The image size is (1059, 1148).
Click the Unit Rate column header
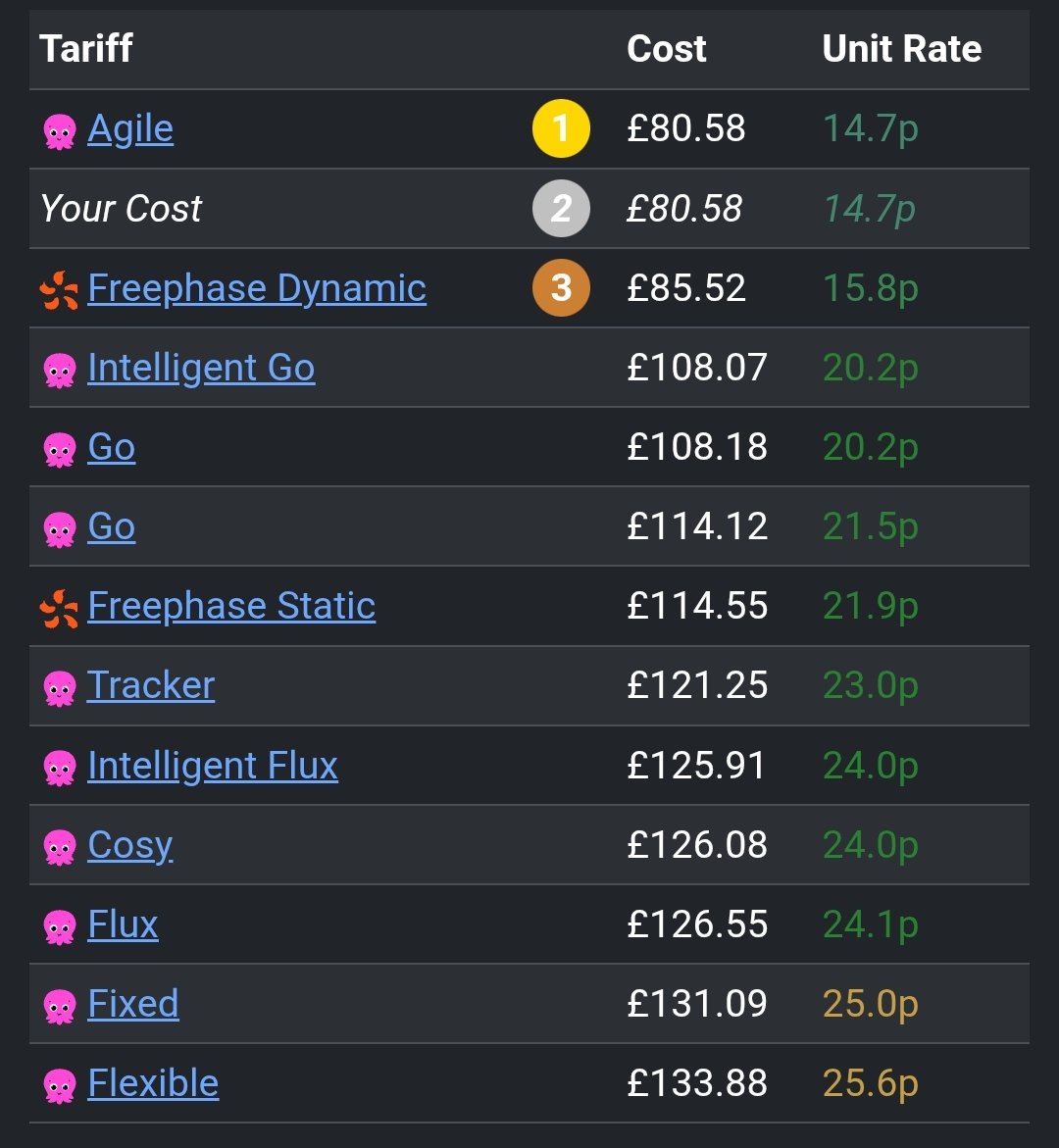[x=902, y=49]
